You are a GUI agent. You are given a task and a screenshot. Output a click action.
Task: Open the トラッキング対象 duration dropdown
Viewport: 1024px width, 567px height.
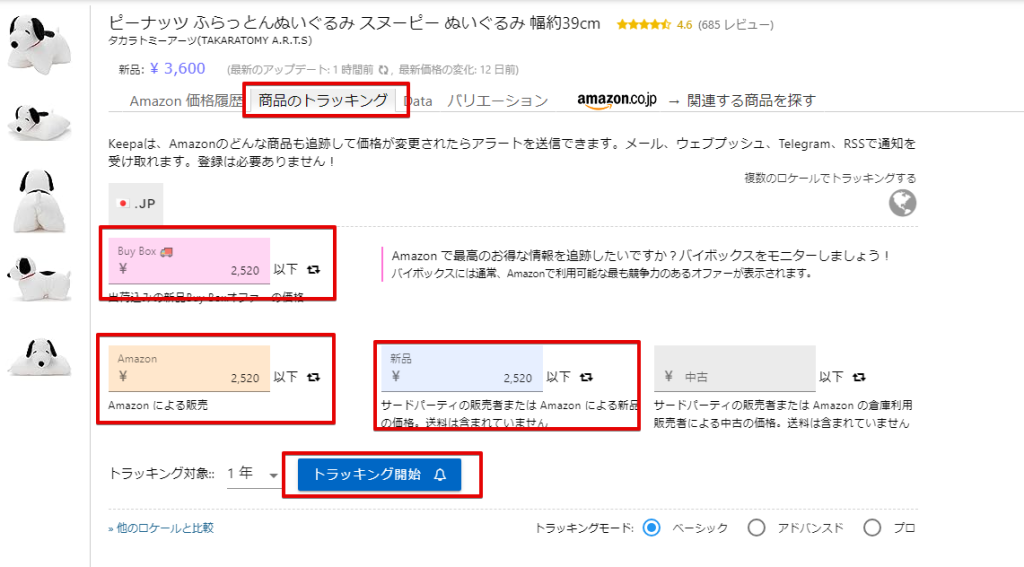pos(254,474)
